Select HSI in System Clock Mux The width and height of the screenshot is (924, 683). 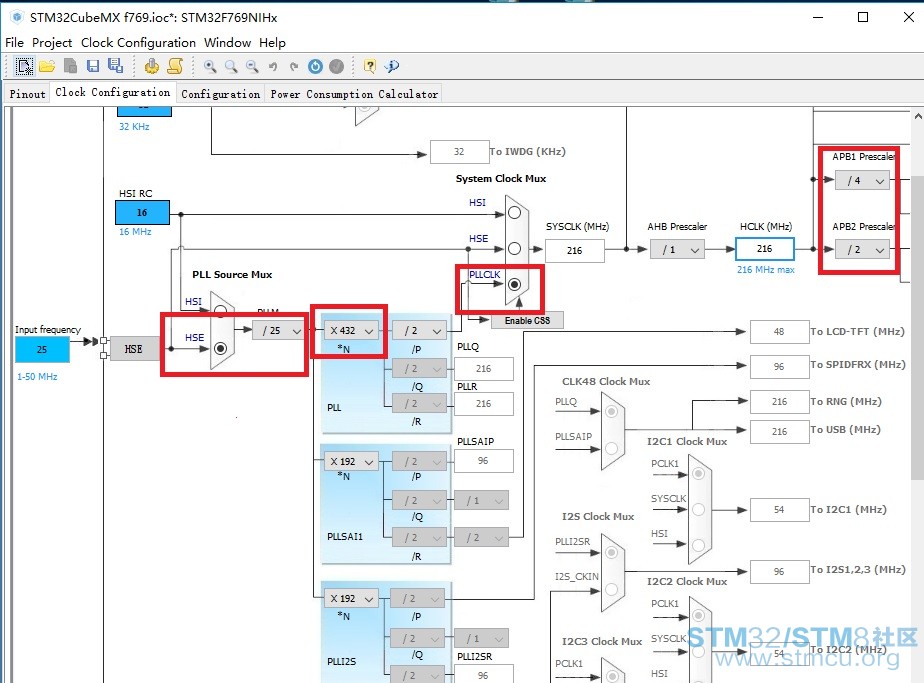514,213
